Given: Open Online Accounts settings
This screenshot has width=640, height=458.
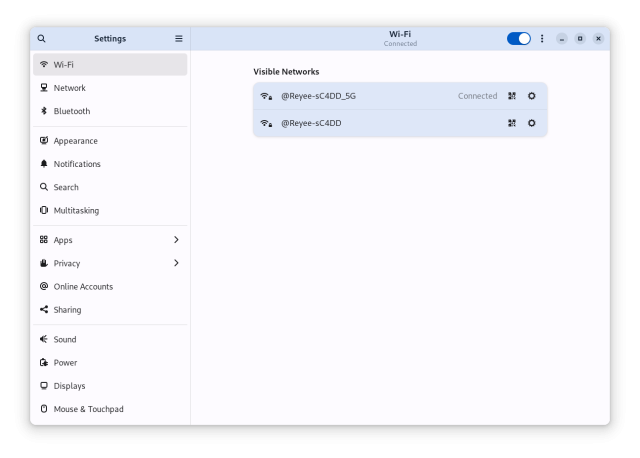Looking at the screenshot, I should (83, 286).
